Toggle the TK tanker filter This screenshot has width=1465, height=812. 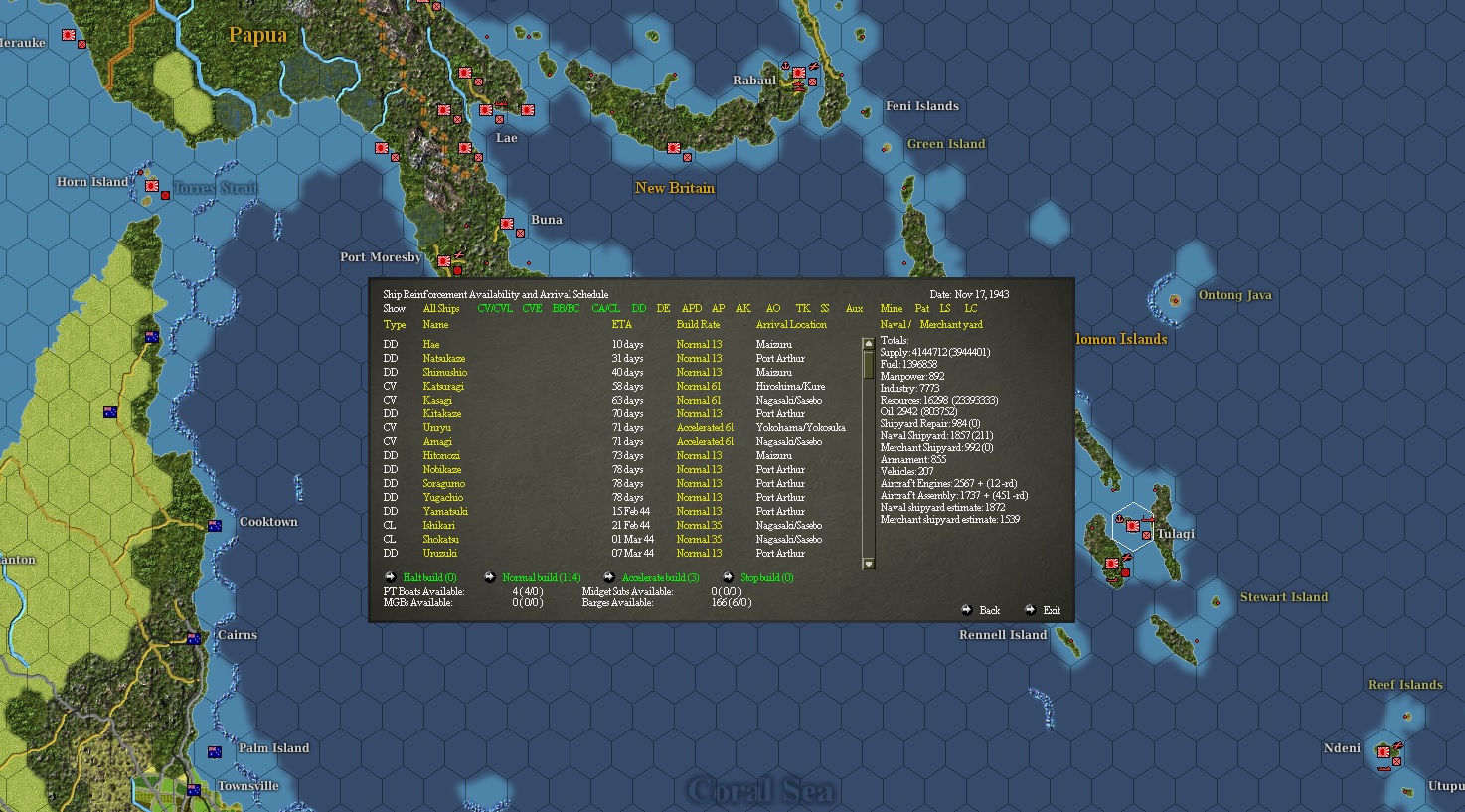click(x=803, y=309)
